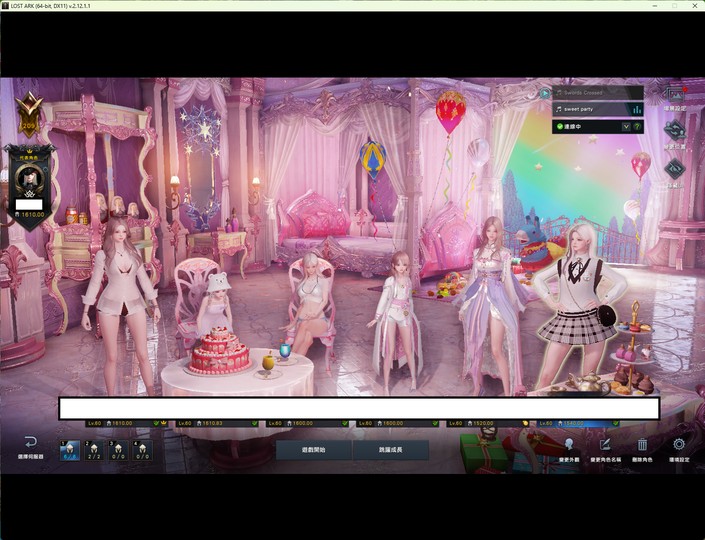Open the green question mark help icon

(x=637, y=127)
